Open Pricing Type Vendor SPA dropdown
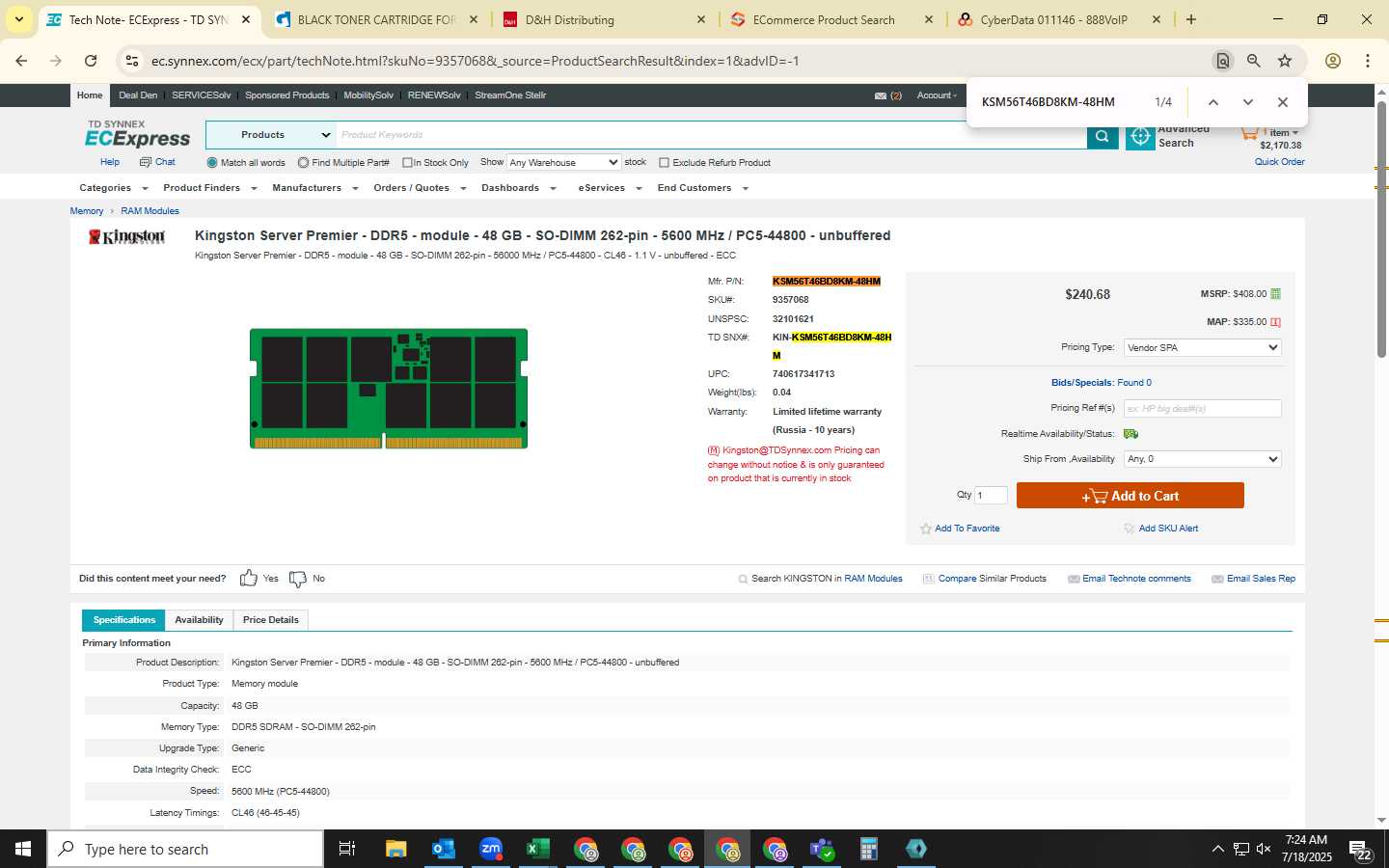Image resolution: width=1389 pixels, height=868 pixels. pos(1202,347)
